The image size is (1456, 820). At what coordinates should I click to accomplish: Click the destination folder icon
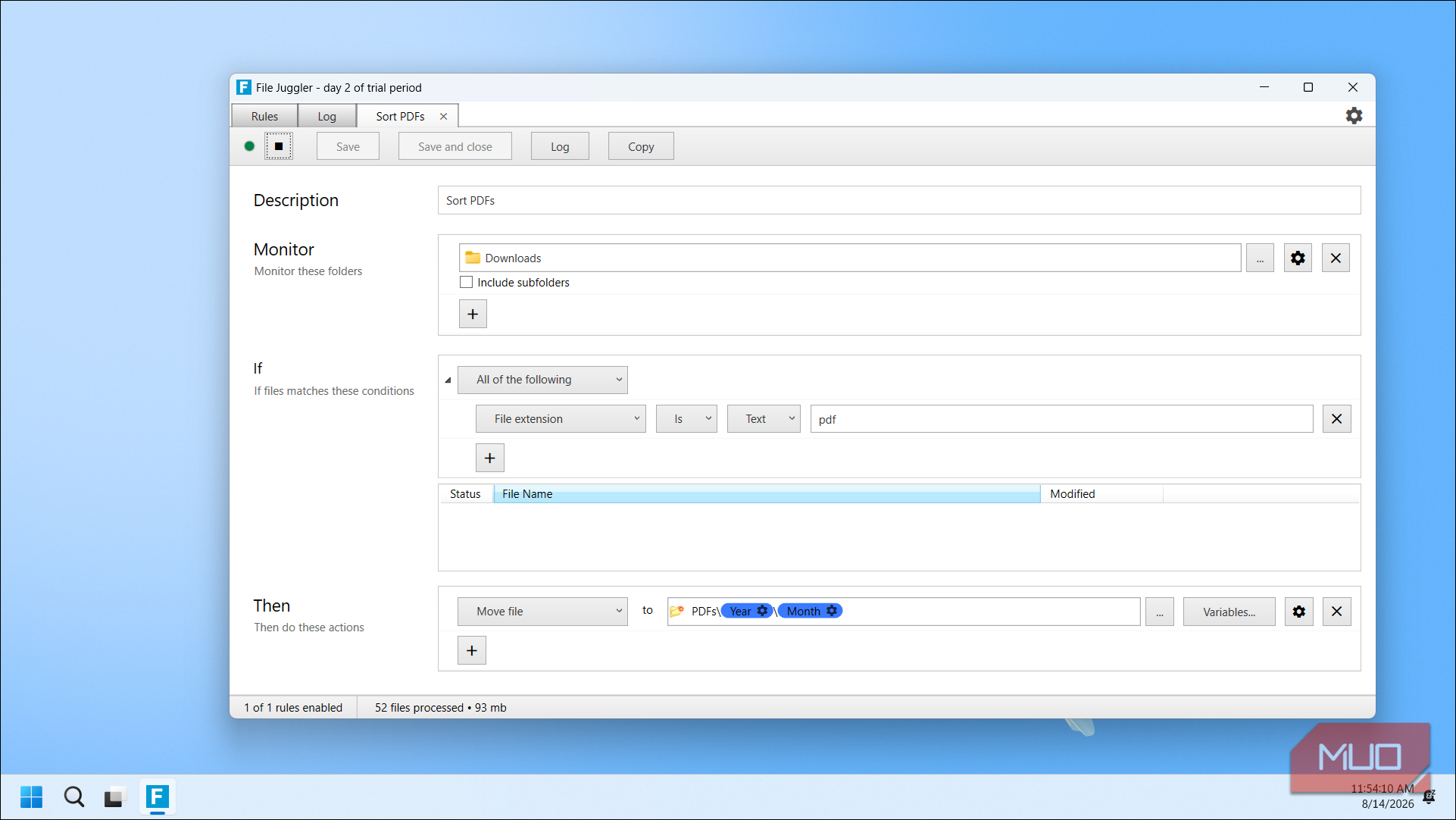coord(676,611)
